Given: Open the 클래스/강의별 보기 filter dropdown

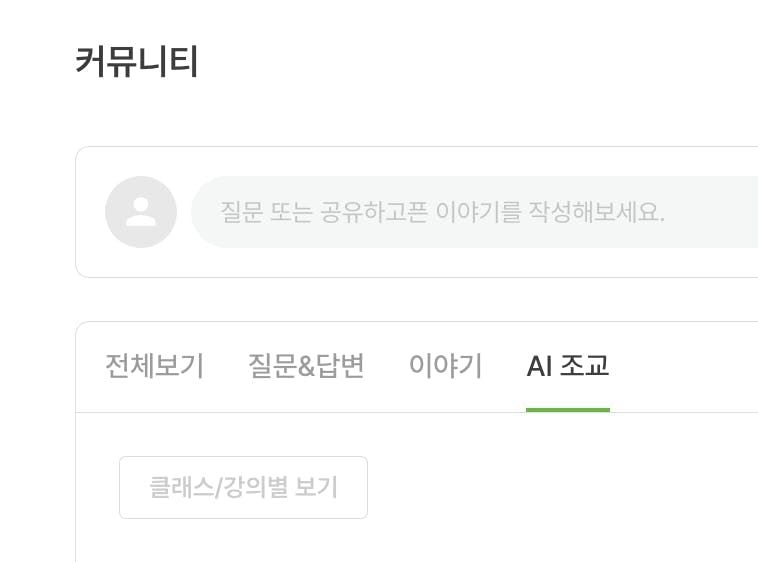Looking at the screenshot, I should pos(243,487).
